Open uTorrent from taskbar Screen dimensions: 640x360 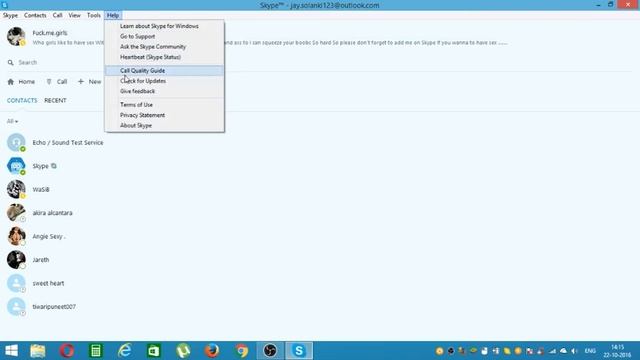pyautogui.click(x=183, y=351)
